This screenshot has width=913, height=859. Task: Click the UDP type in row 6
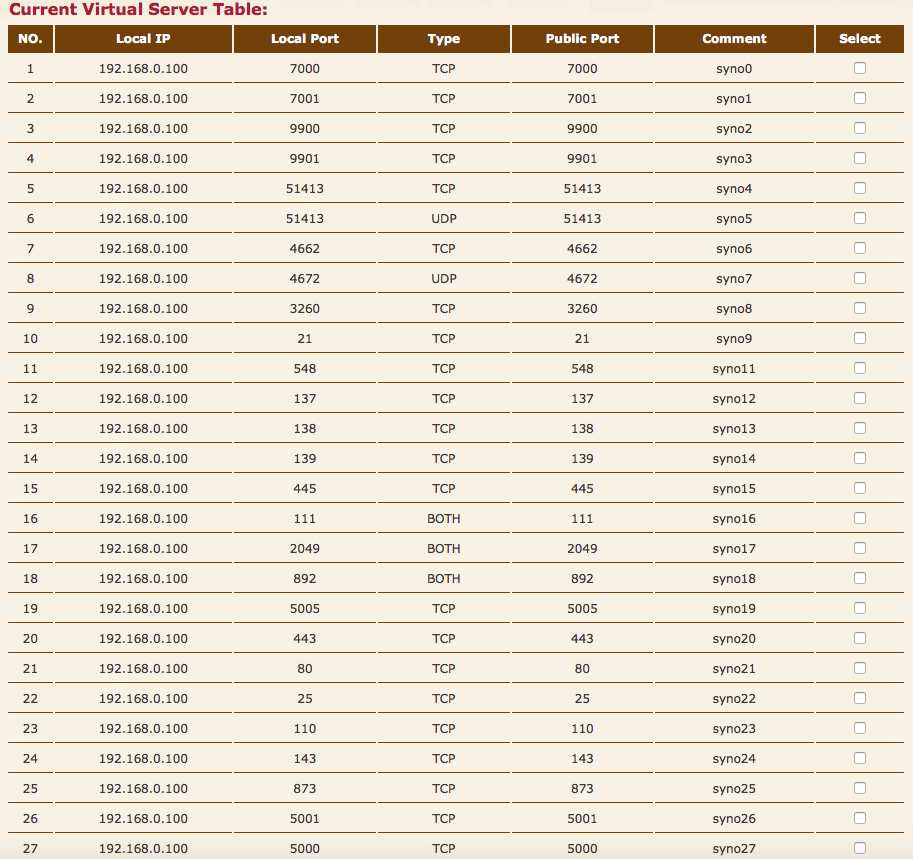click(x=444, y=218)
